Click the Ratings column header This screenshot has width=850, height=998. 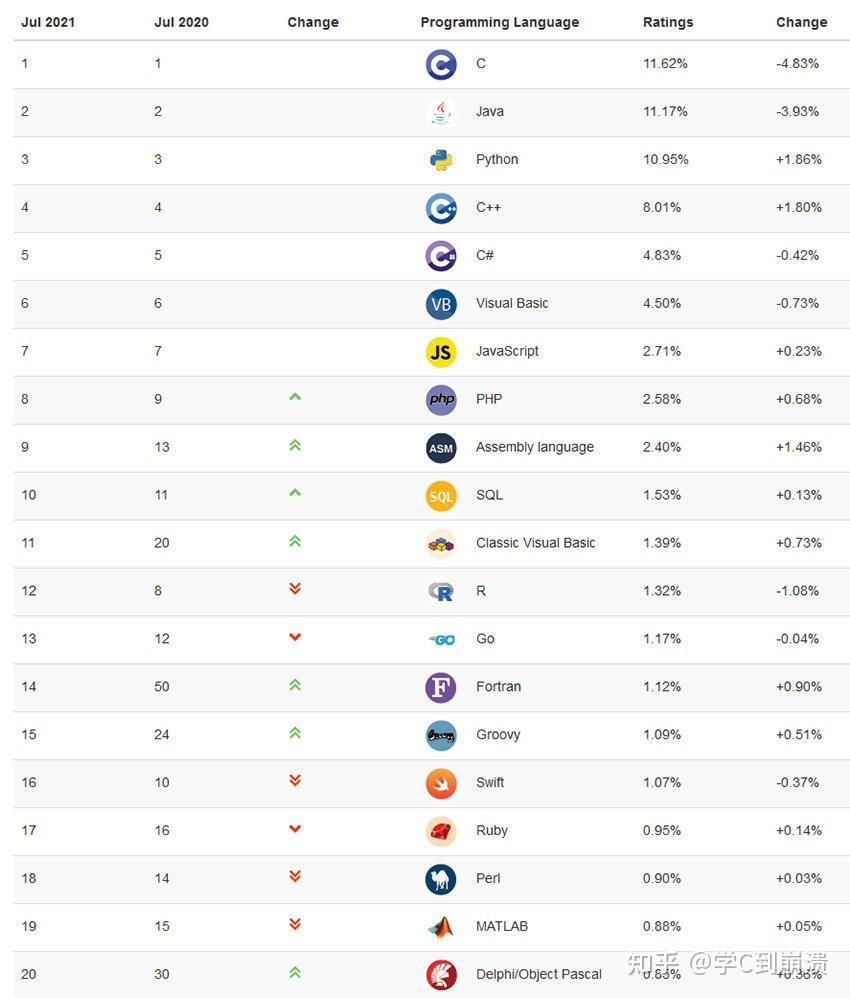(668, 22)
